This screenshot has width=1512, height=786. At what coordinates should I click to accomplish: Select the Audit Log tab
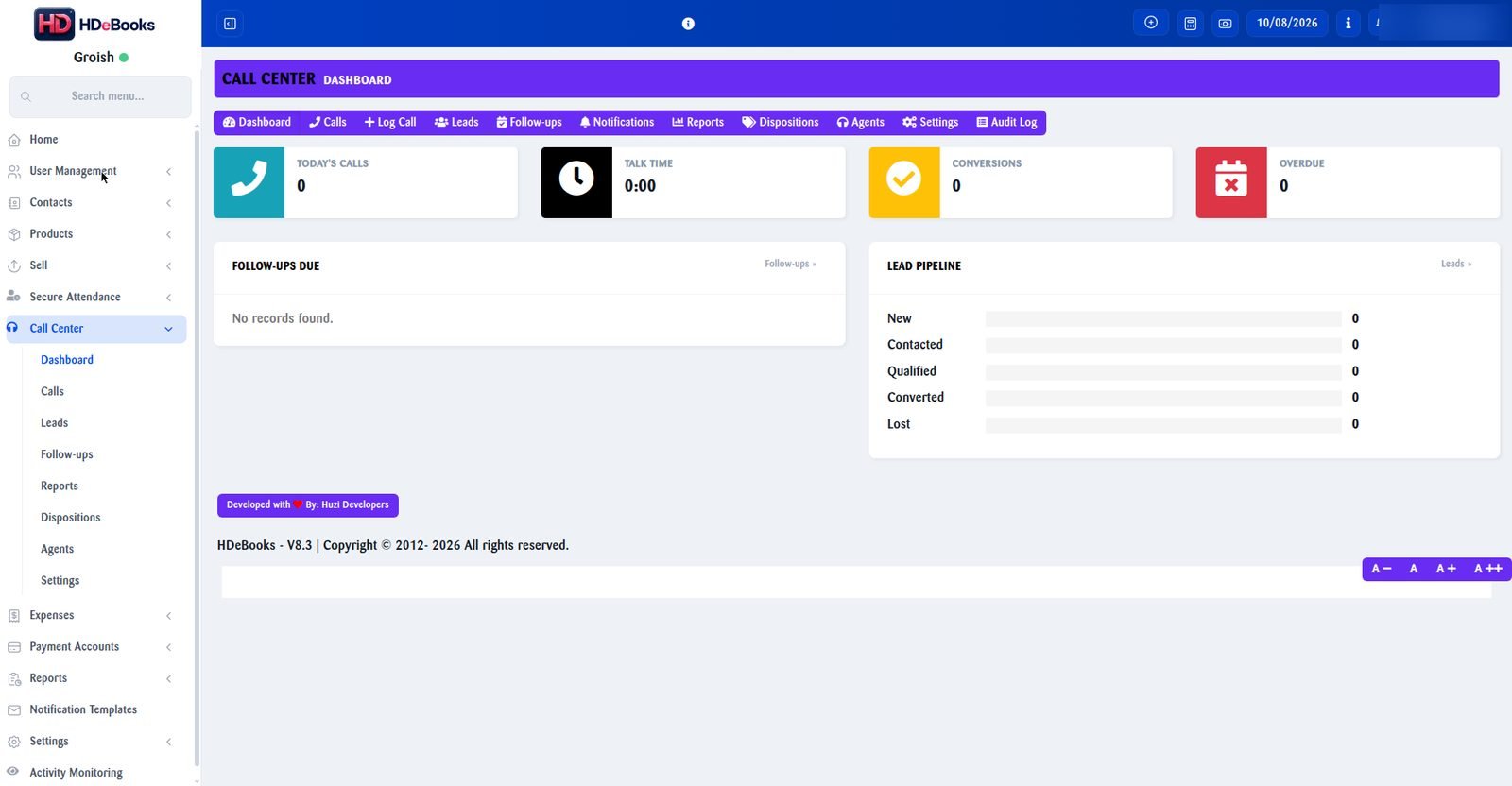pos(1006,123)
